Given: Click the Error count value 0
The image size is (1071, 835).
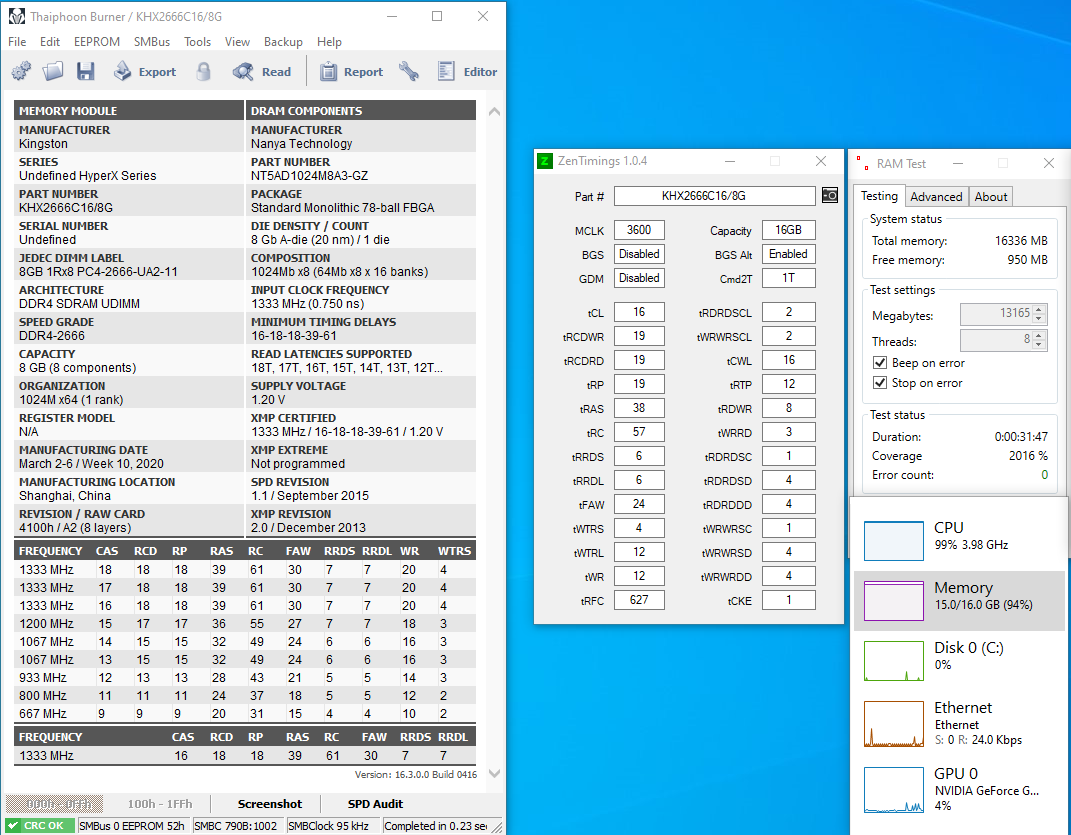Looking at the screenshot, I should (x=1044, y=475).
